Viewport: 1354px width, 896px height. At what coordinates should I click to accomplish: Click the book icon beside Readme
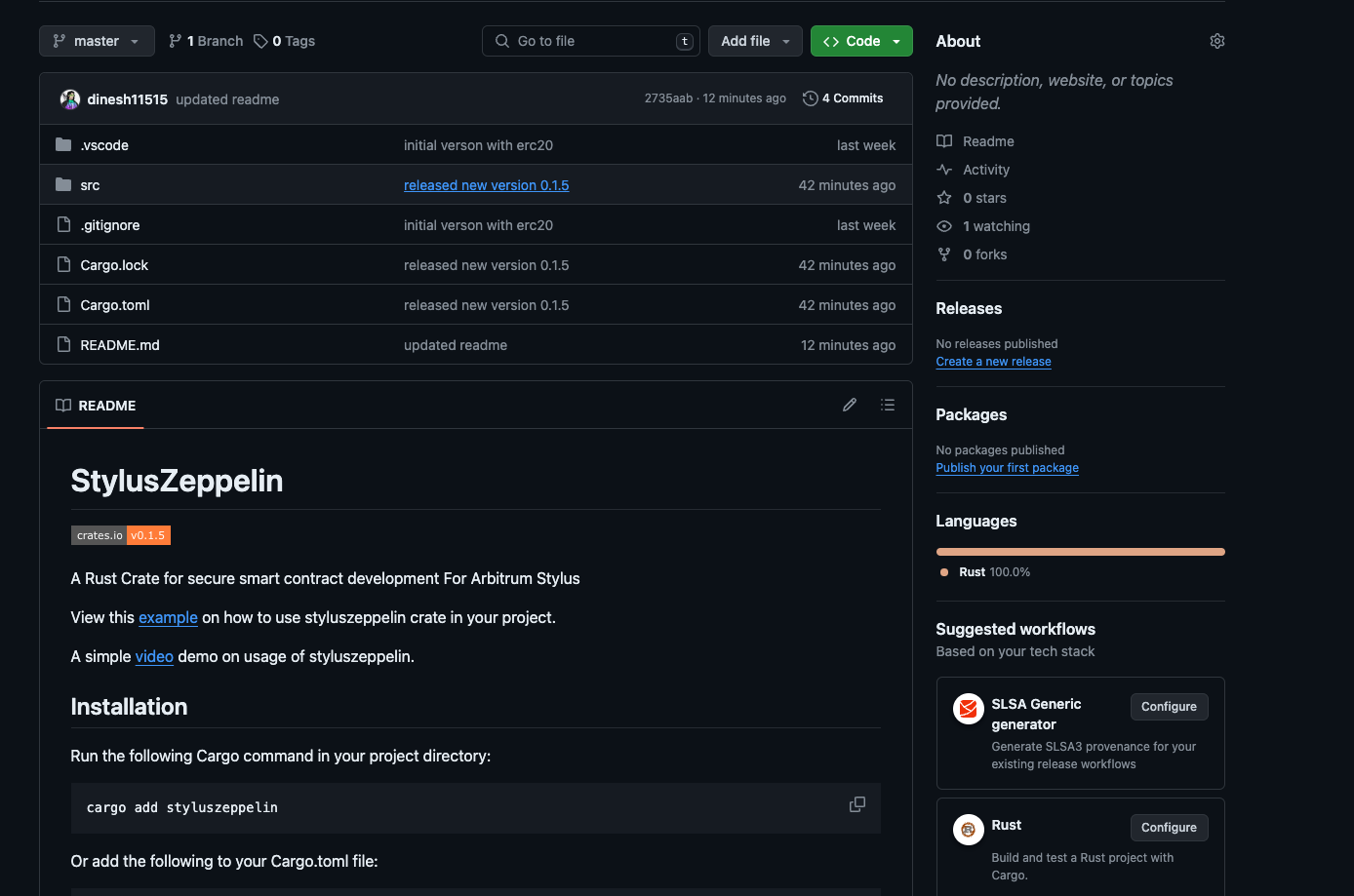point(944,141)
